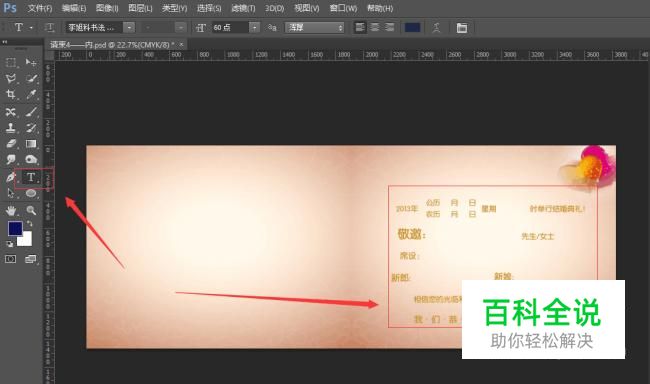
Task: Open the 视图(V) menu
Action: tap(307, 8)
